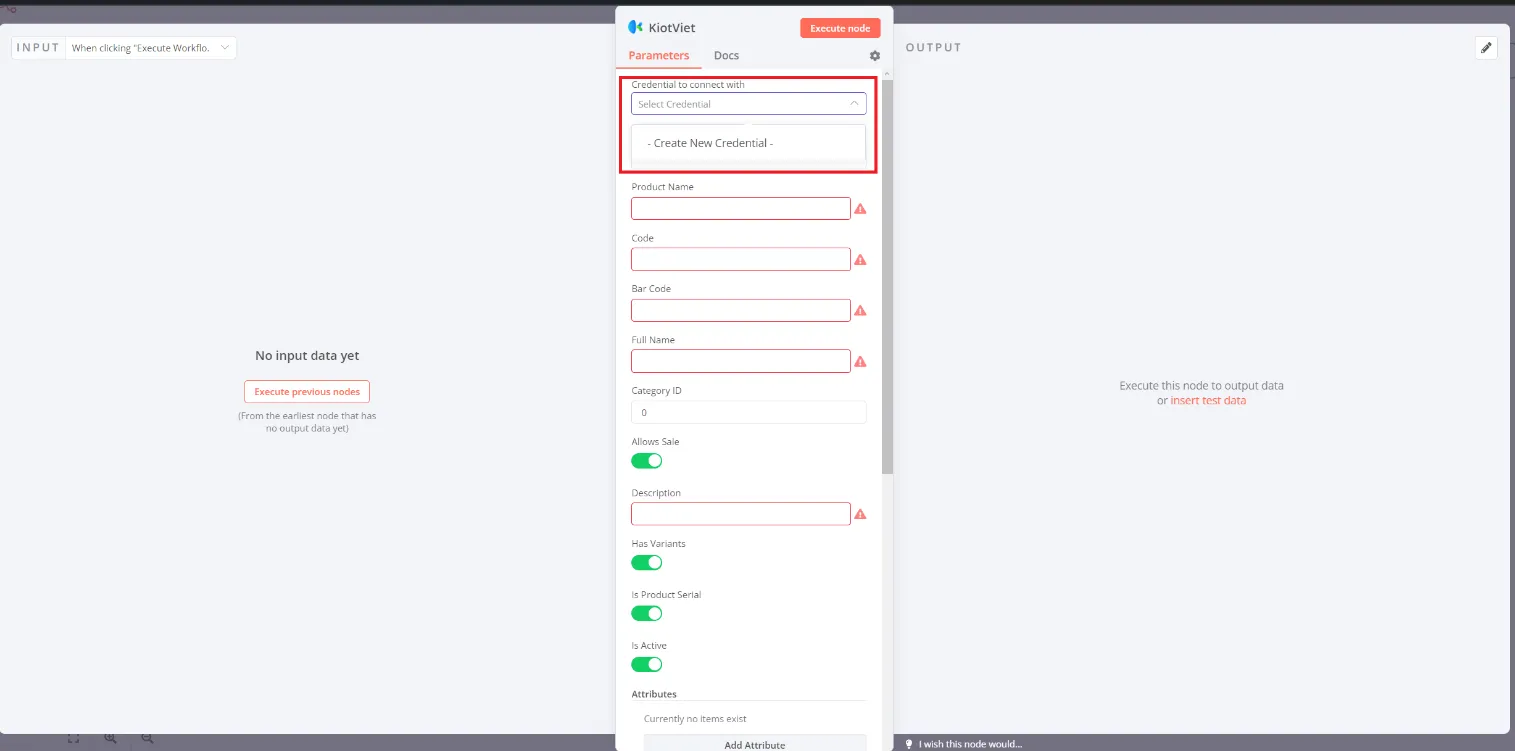Click warning icon next to Bar Code

(x=859, y=311)
